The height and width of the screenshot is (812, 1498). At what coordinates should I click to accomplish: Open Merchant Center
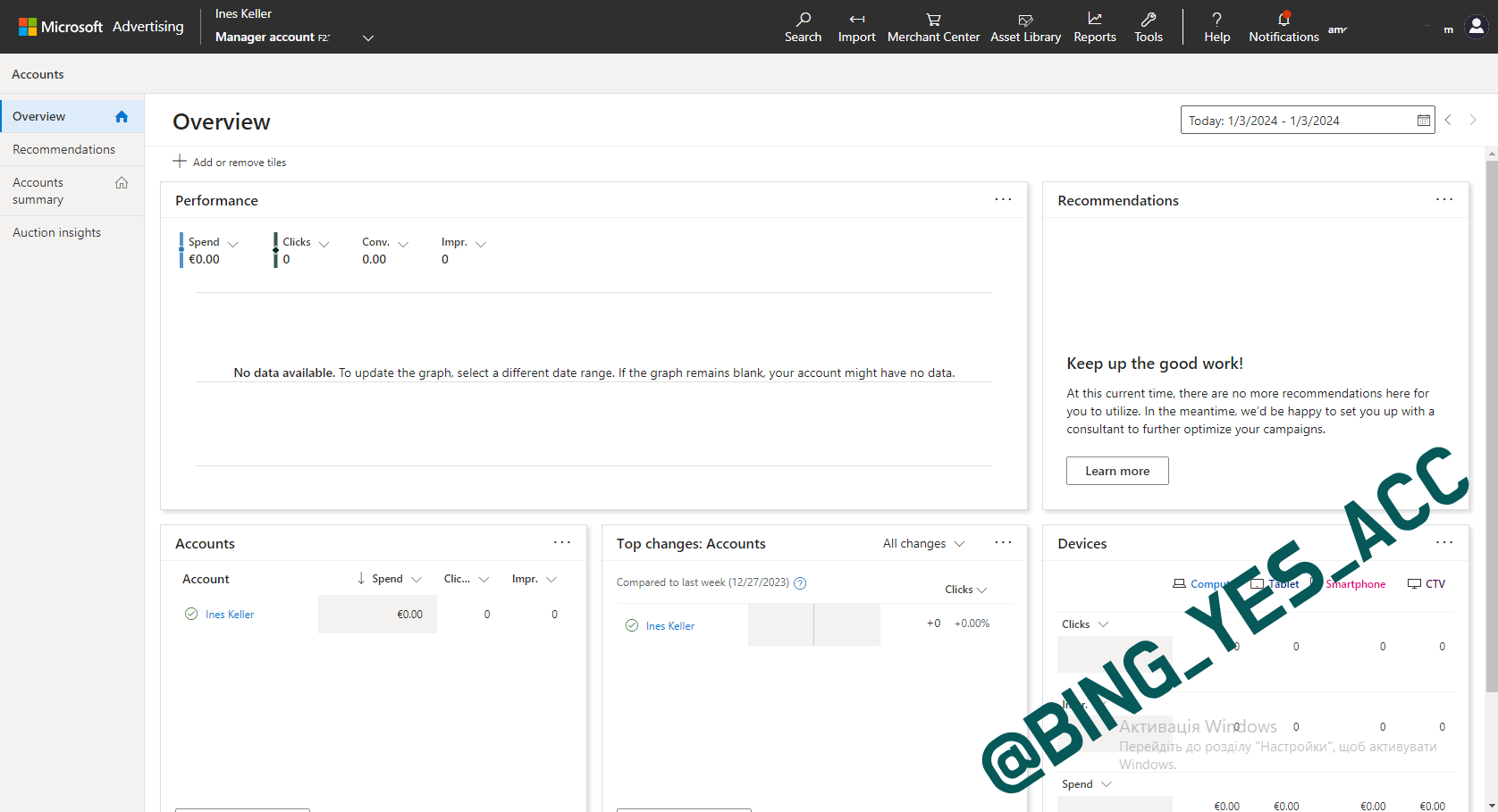click(x=933, y=27)
